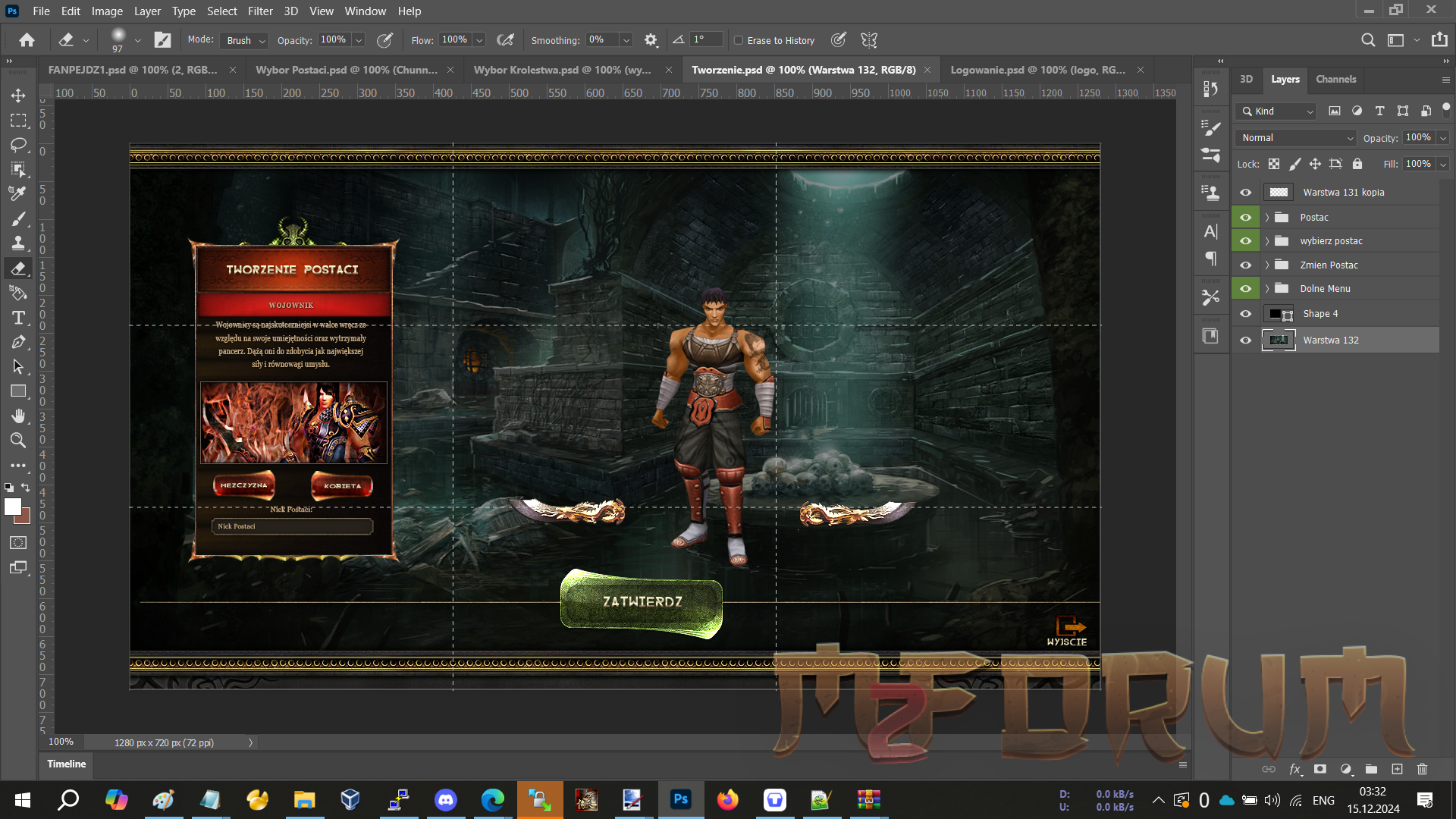Enable Erase to History checkbox
This screenshot has width=1456, height=819.
click(x=738, y=40)
